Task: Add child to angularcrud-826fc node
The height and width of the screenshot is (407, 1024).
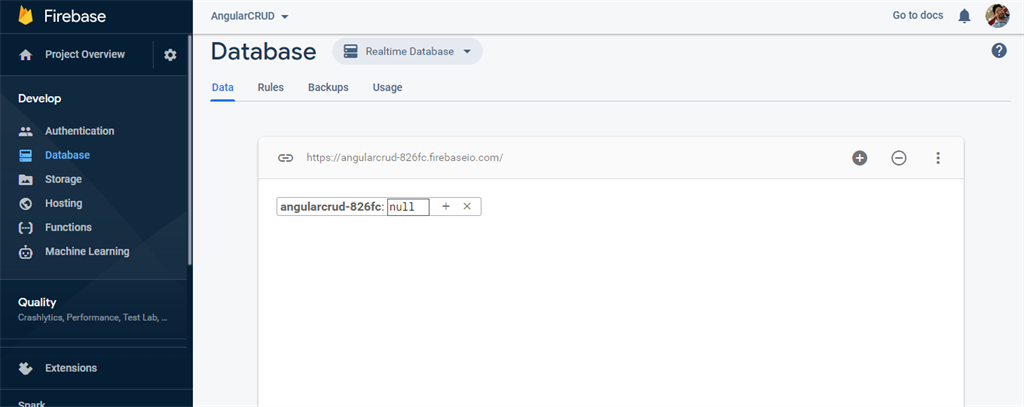Action: click(446, 206)
